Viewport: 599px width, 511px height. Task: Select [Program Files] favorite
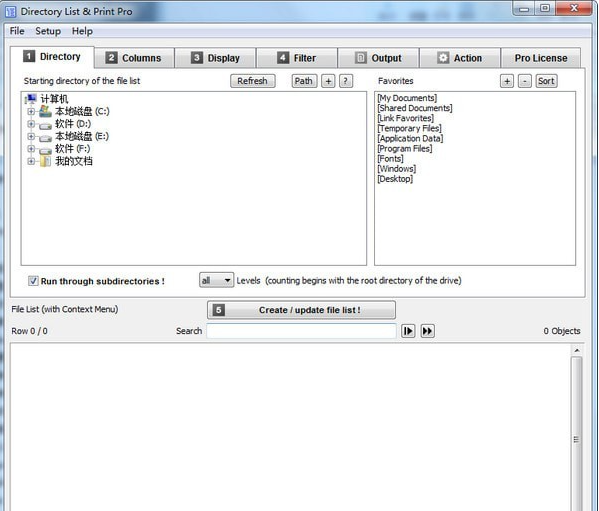(405, 149)
